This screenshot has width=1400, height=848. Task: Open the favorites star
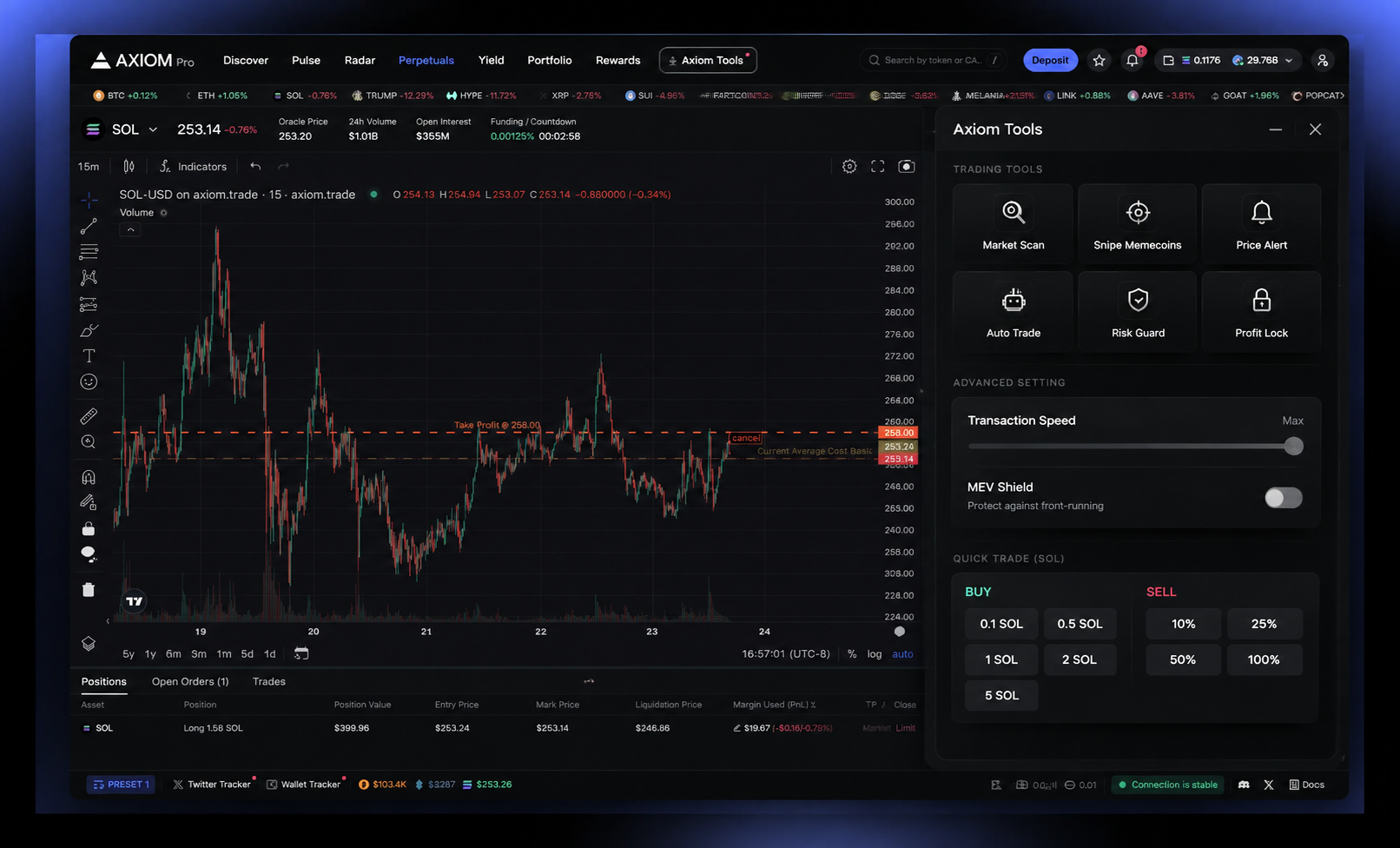coord(1100,60)
